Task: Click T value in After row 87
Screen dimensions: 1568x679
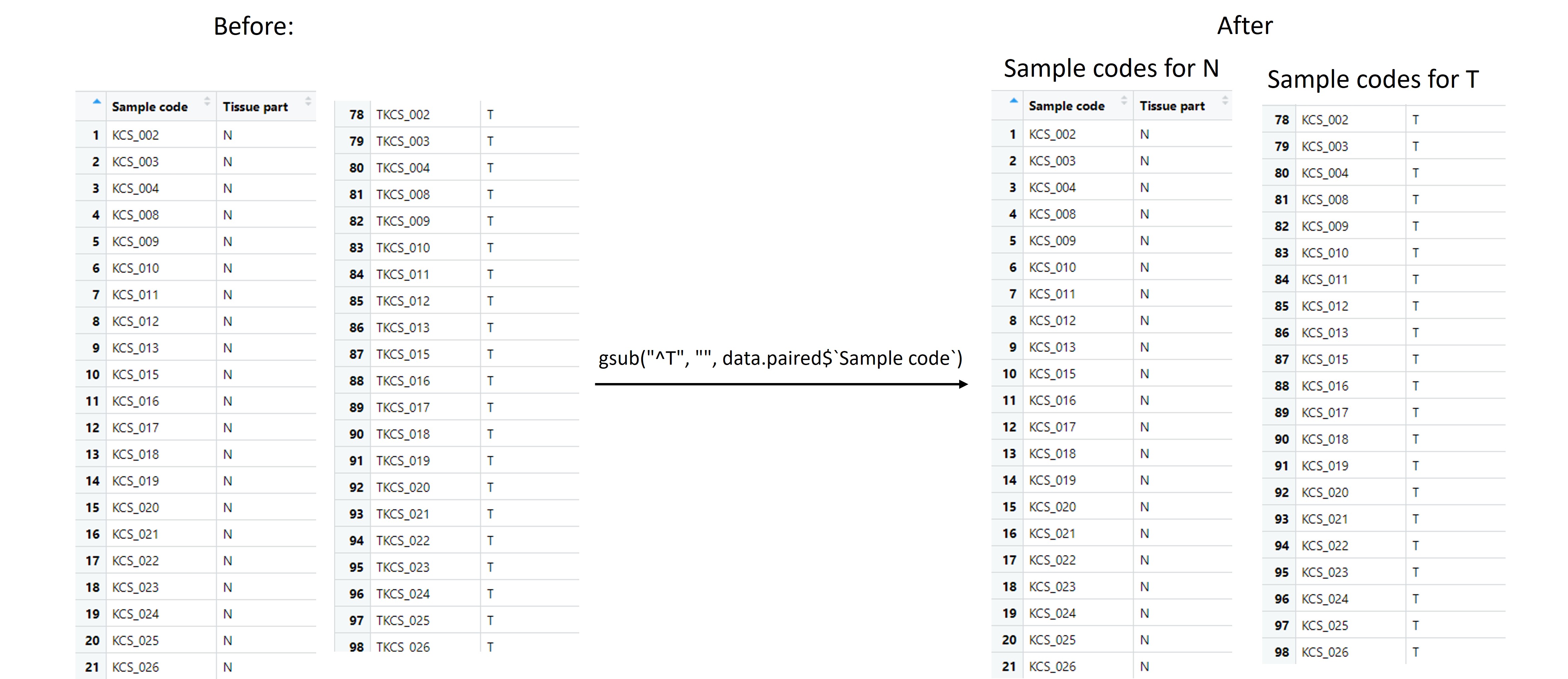Action: pyautogui.click(x=1416, y=360)
